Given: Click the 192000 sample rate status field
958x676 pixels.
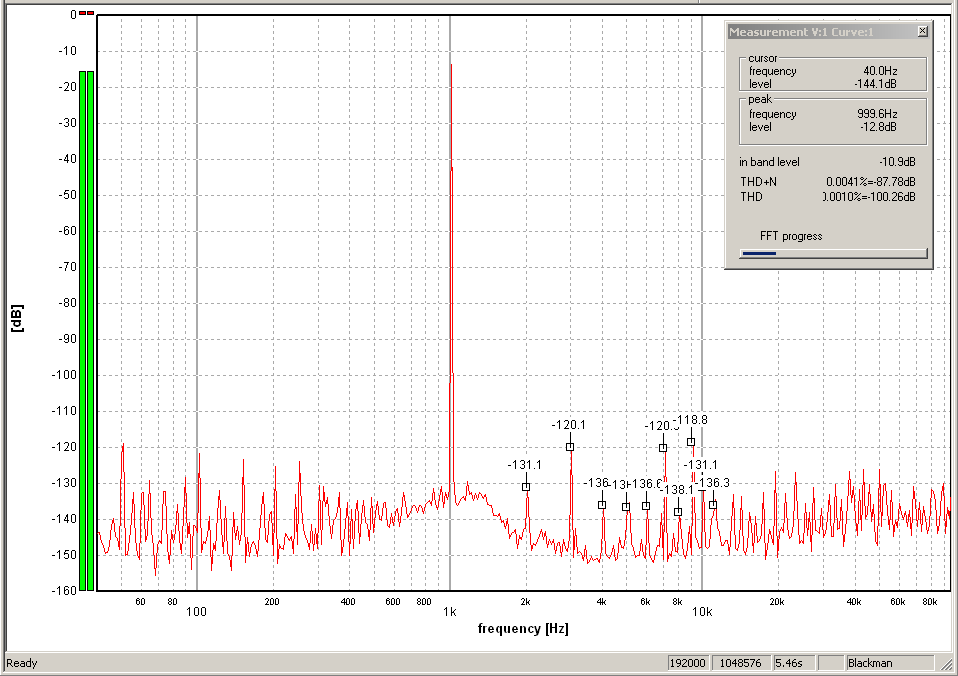Looking at the screenshot, I should pos(689,663).
